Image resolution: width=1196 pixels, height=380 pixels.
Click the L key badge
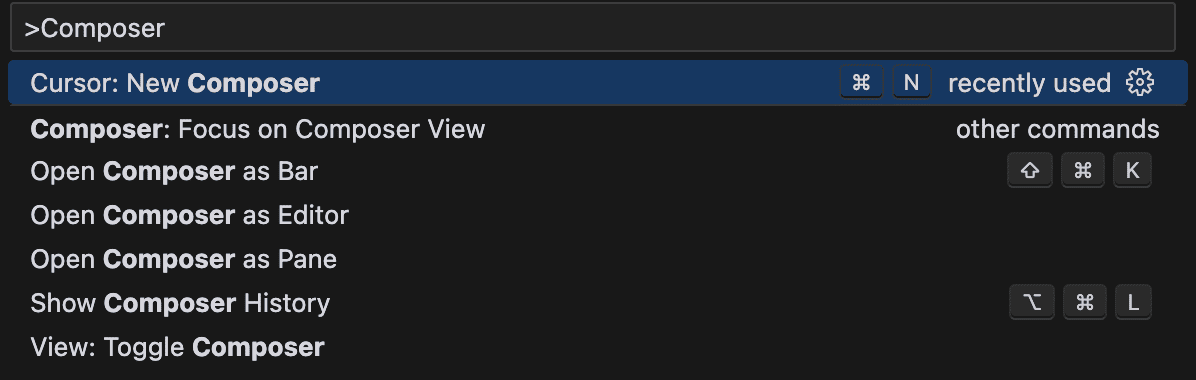1133,302
